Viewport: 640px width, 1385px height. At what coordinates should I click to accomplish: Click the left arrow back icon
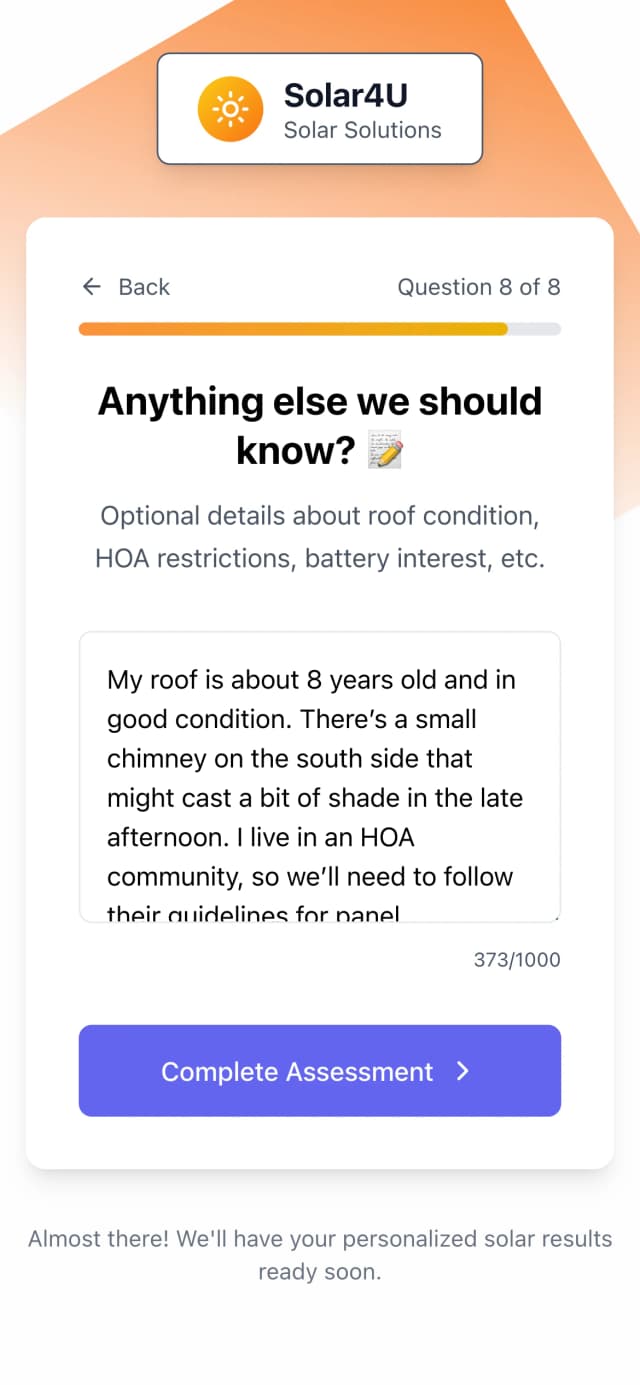92,287
